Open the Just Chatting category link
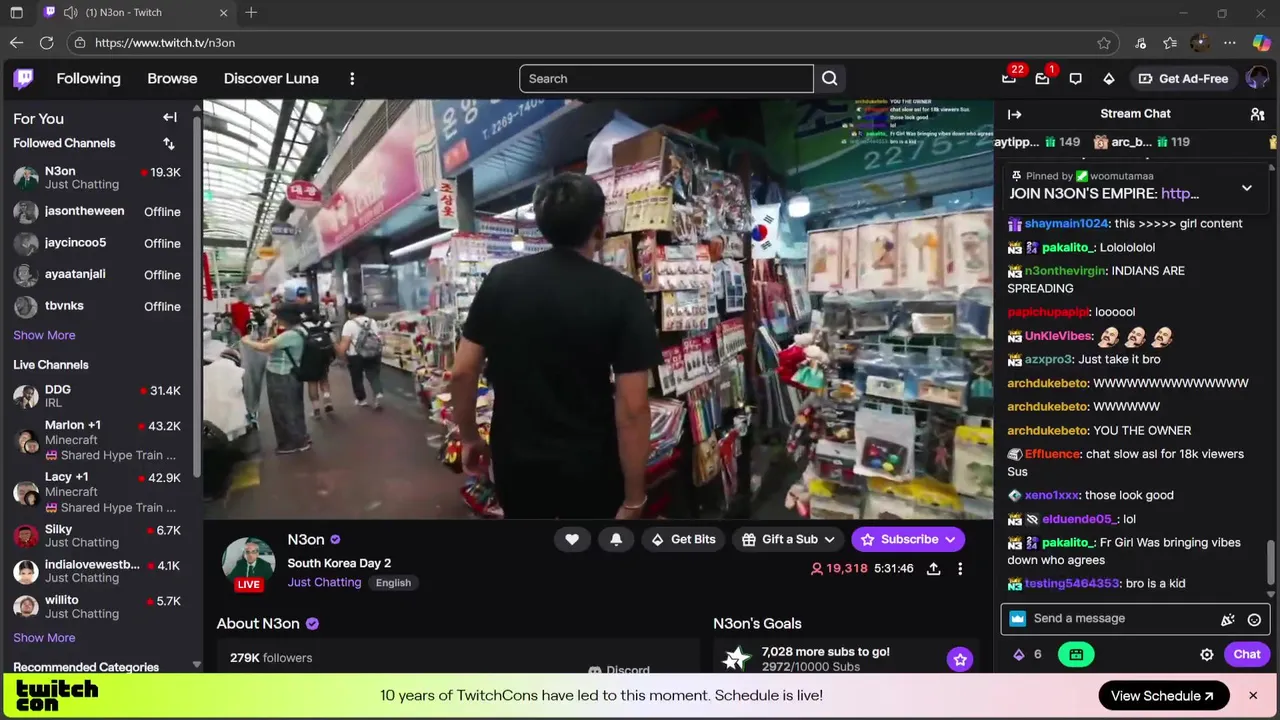This screenshot has height=720, width=1280. tap(324, 583)
